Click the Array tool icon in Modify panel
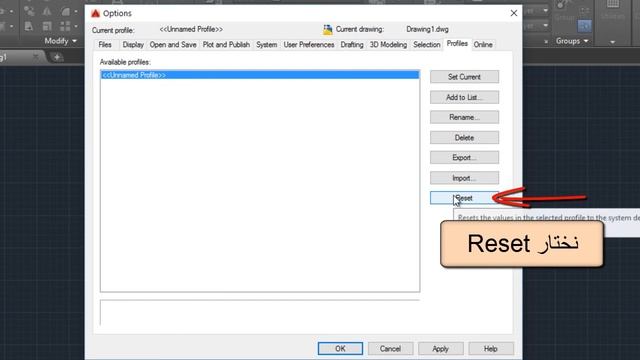Viewport: 640px width, 360px height. click(x=65, y=26)
